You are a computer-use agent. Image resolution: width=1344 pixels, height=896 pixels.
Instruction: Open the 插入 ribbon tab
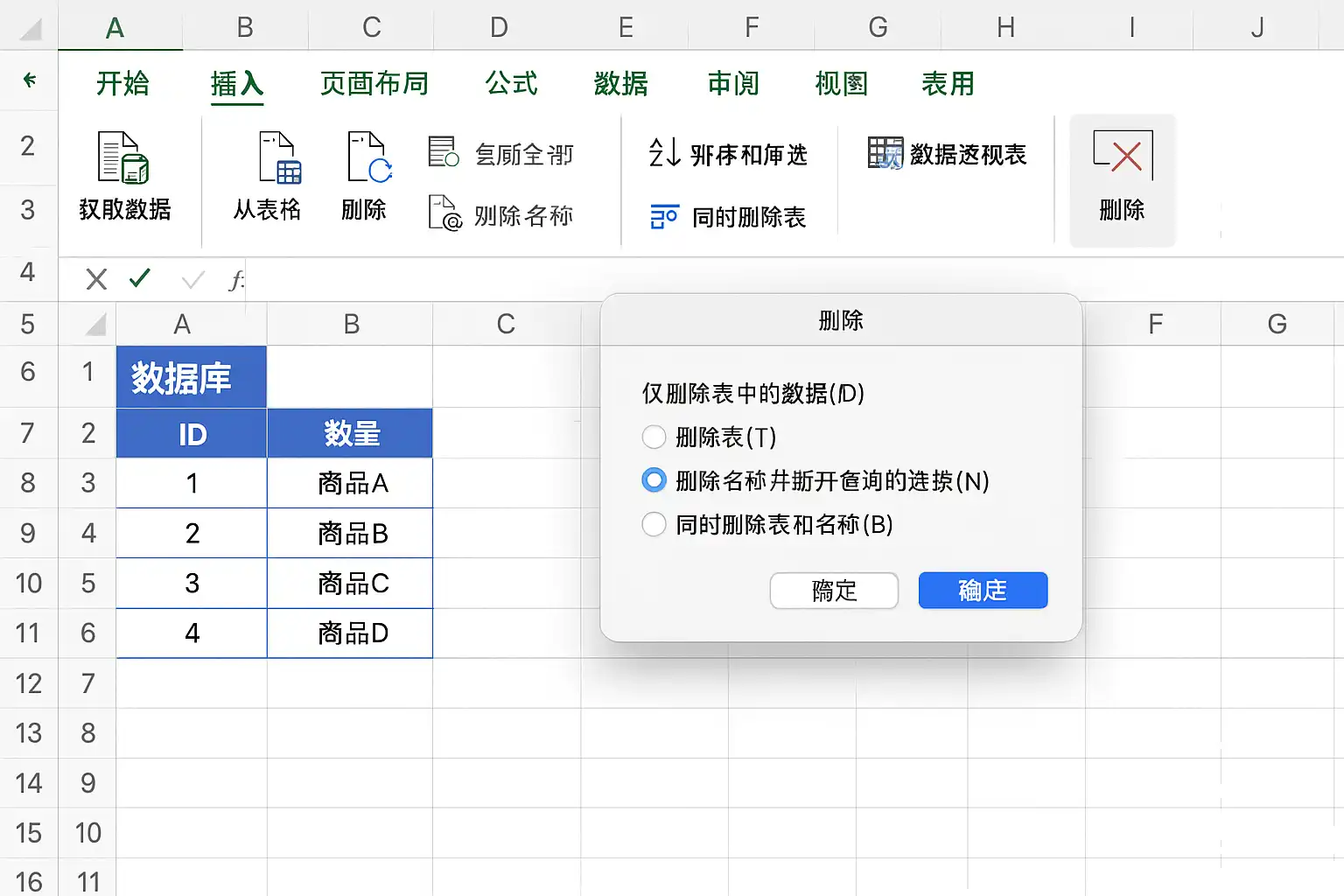pyautogui.click(x=237, y=84)
